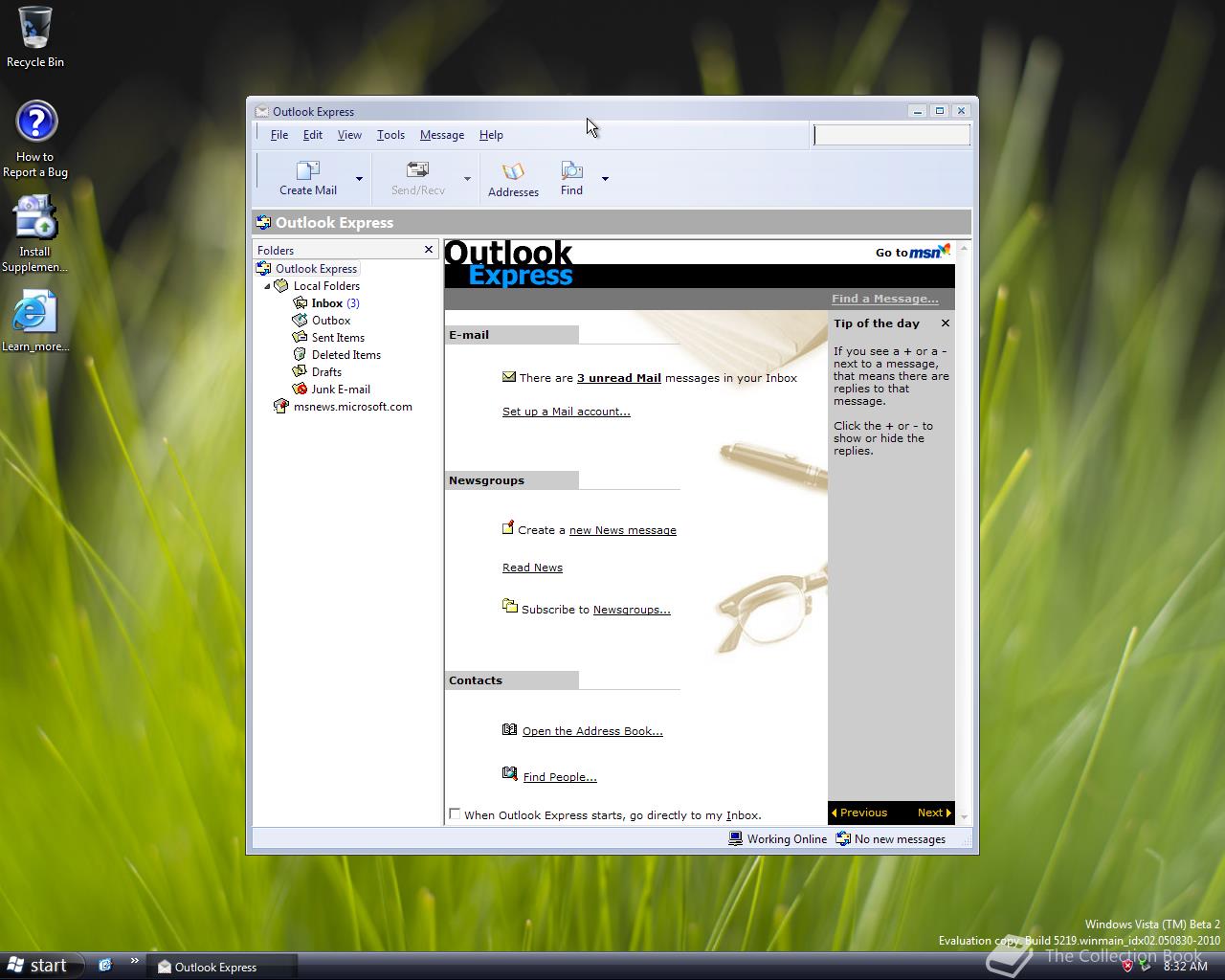Click the Read News link
Screen dimensions: 1225x980
click(532, 568)
